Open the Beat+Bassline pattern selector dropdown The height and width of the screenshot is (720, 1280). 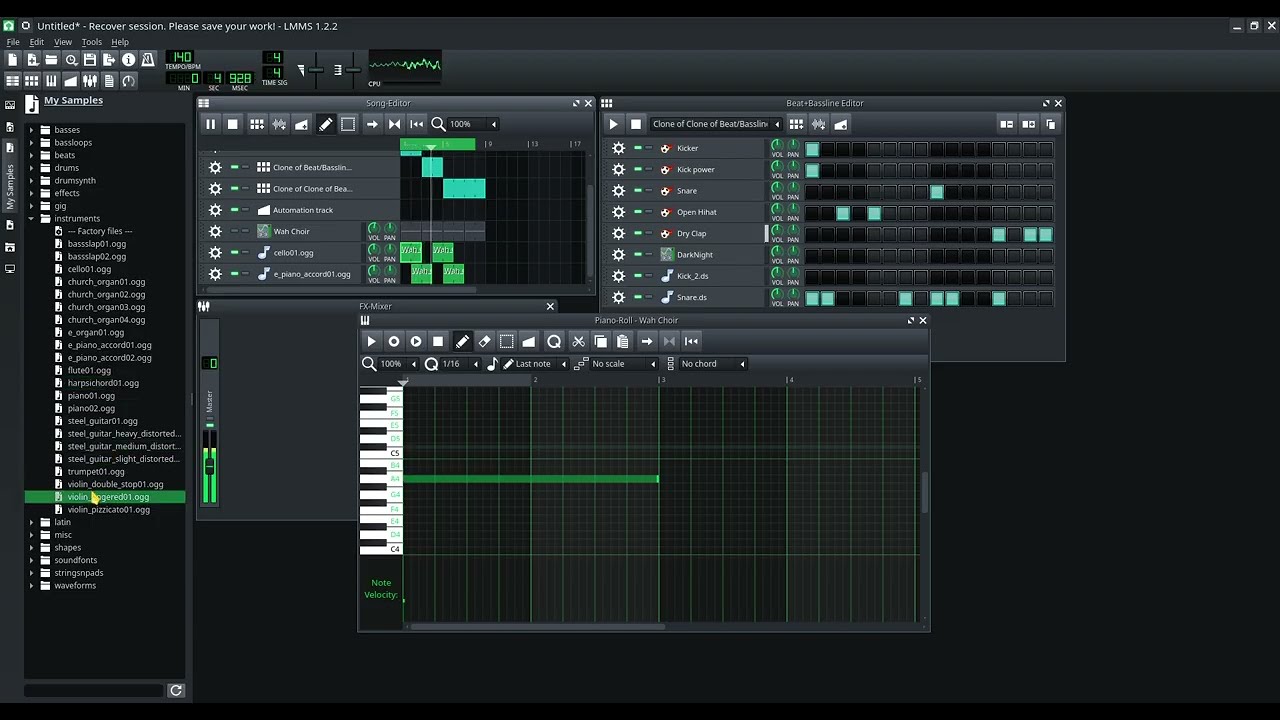coord(716,124)
